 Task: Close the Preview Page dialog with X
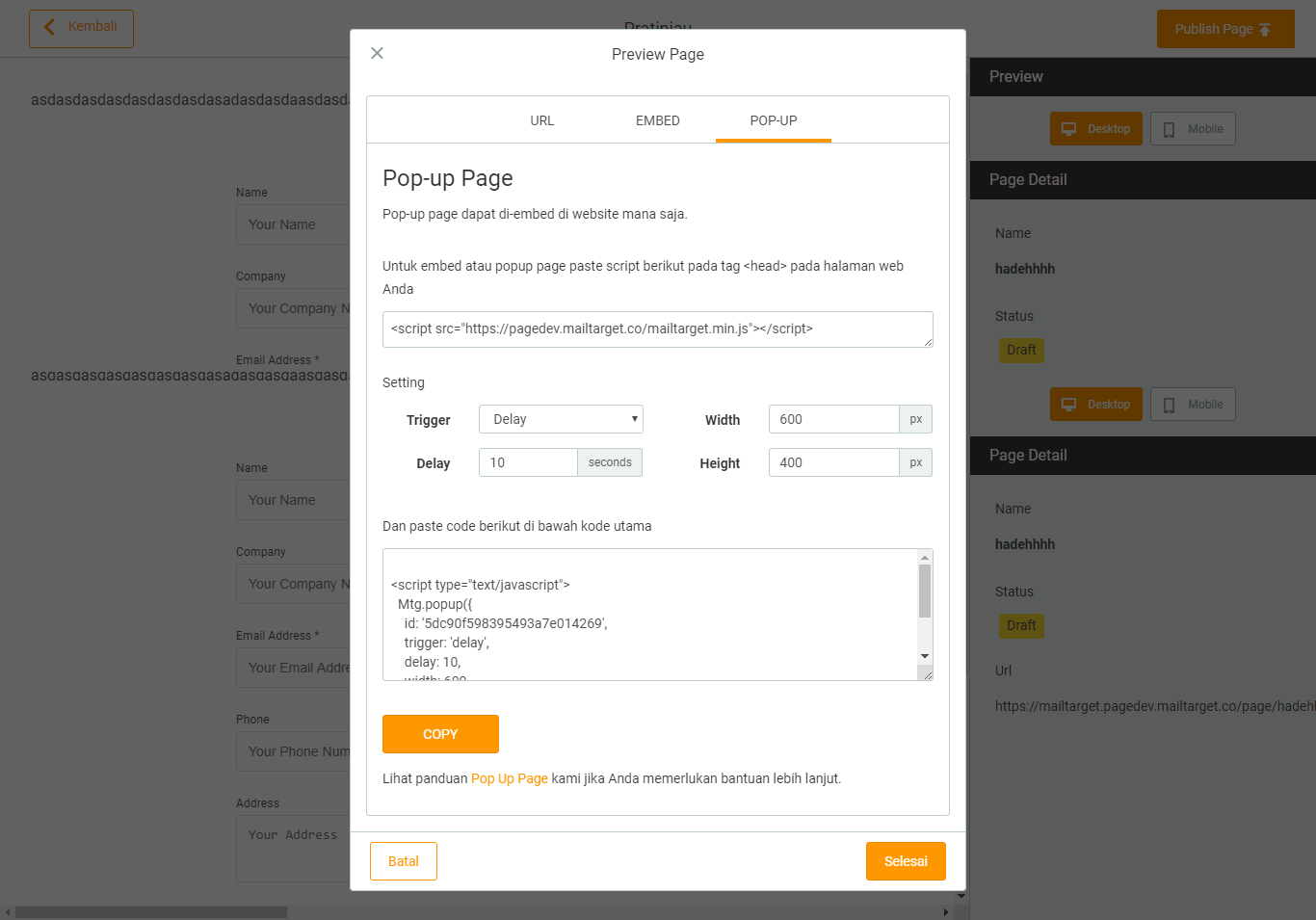click(x=378, y=53)
